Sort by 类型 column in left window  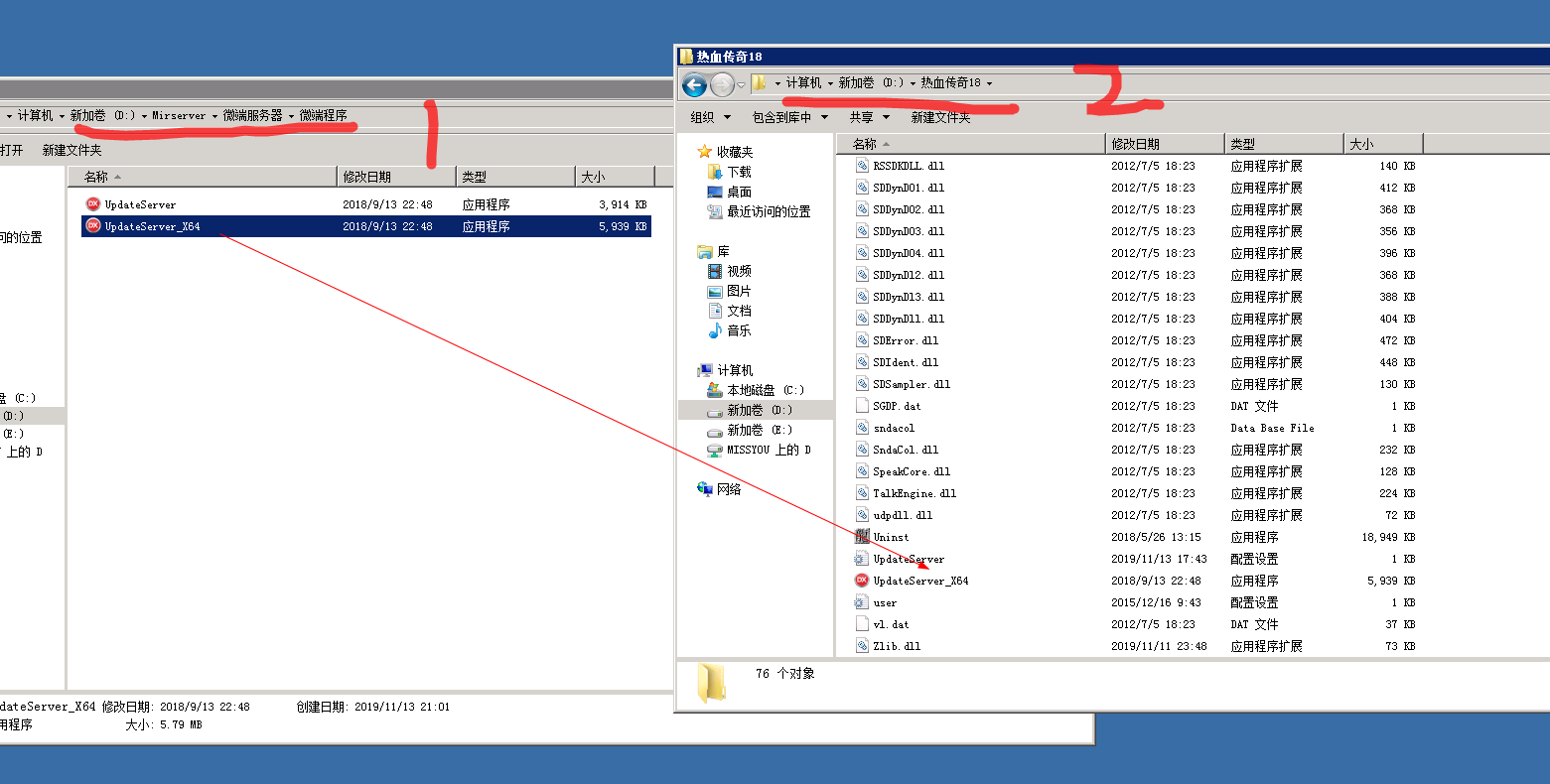515,177
